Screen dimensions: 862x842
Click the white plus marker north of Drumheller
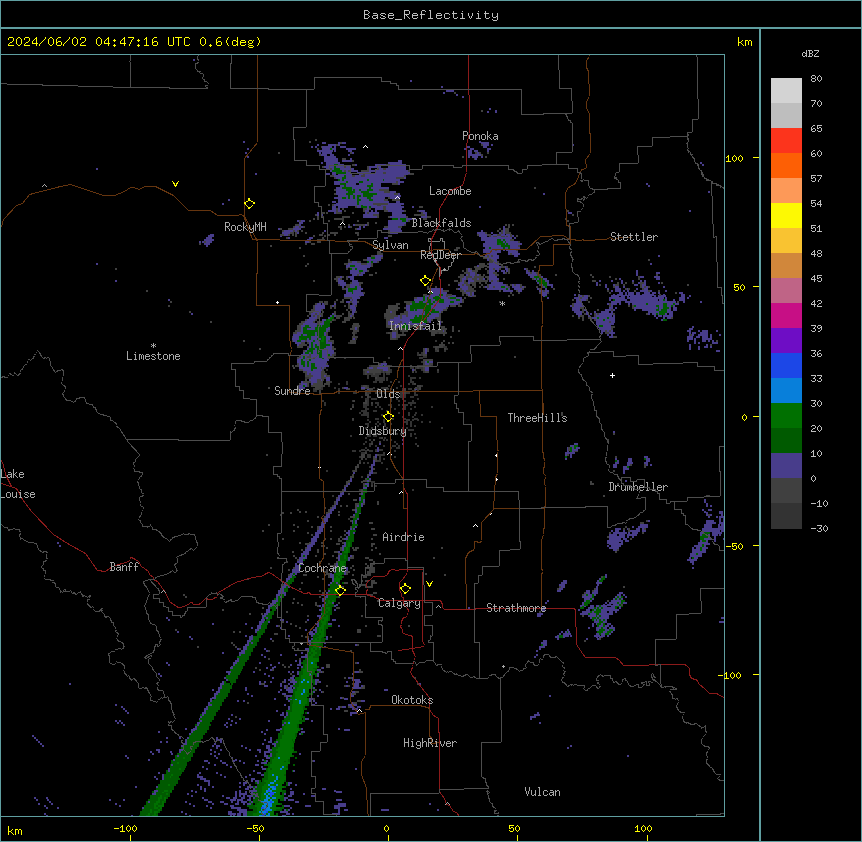tap(612, 375)
